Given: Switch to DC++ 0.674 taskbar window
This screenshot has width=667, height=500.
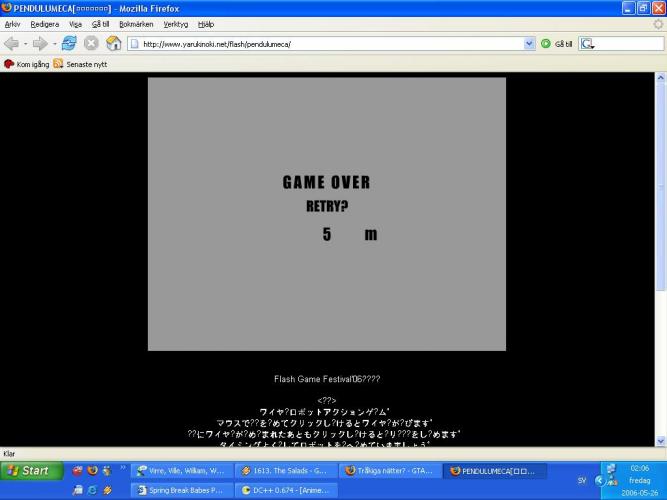Looking at the screenshot, I should coord(285,490).
